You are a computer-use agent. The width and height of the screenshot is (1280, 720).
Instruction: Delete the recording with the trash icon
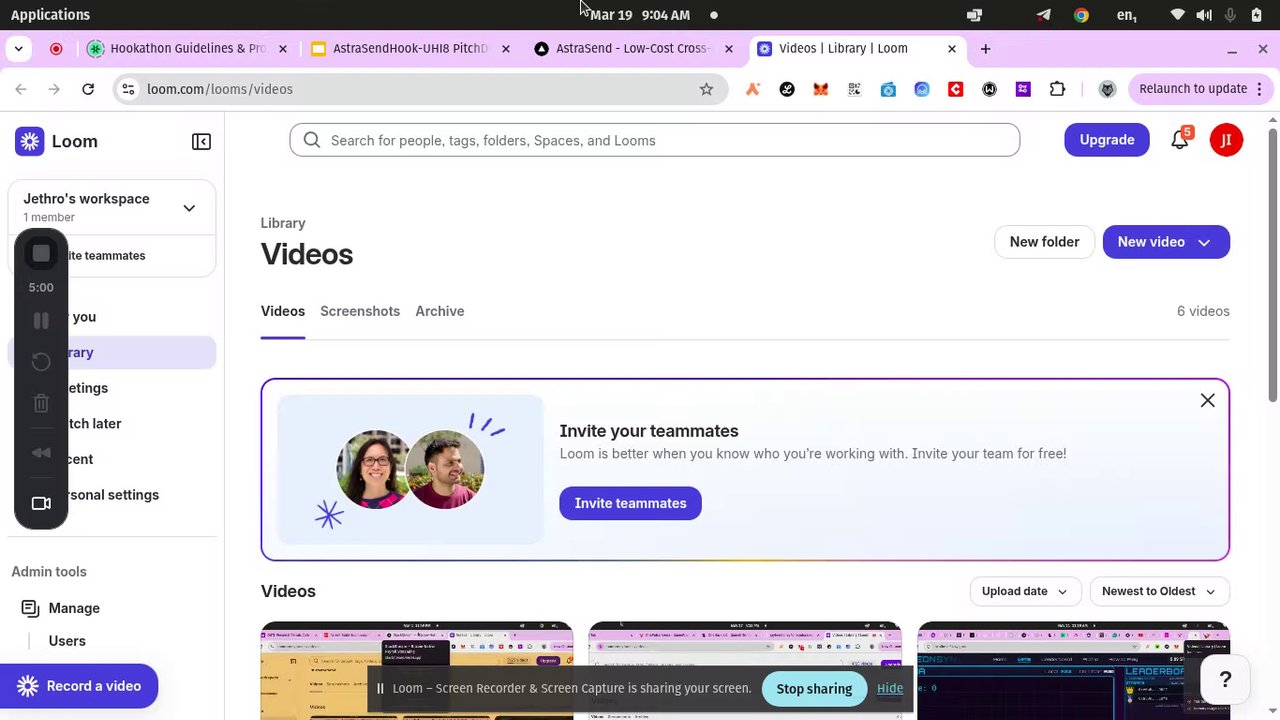pyautogui.click(x=41, y=404)
